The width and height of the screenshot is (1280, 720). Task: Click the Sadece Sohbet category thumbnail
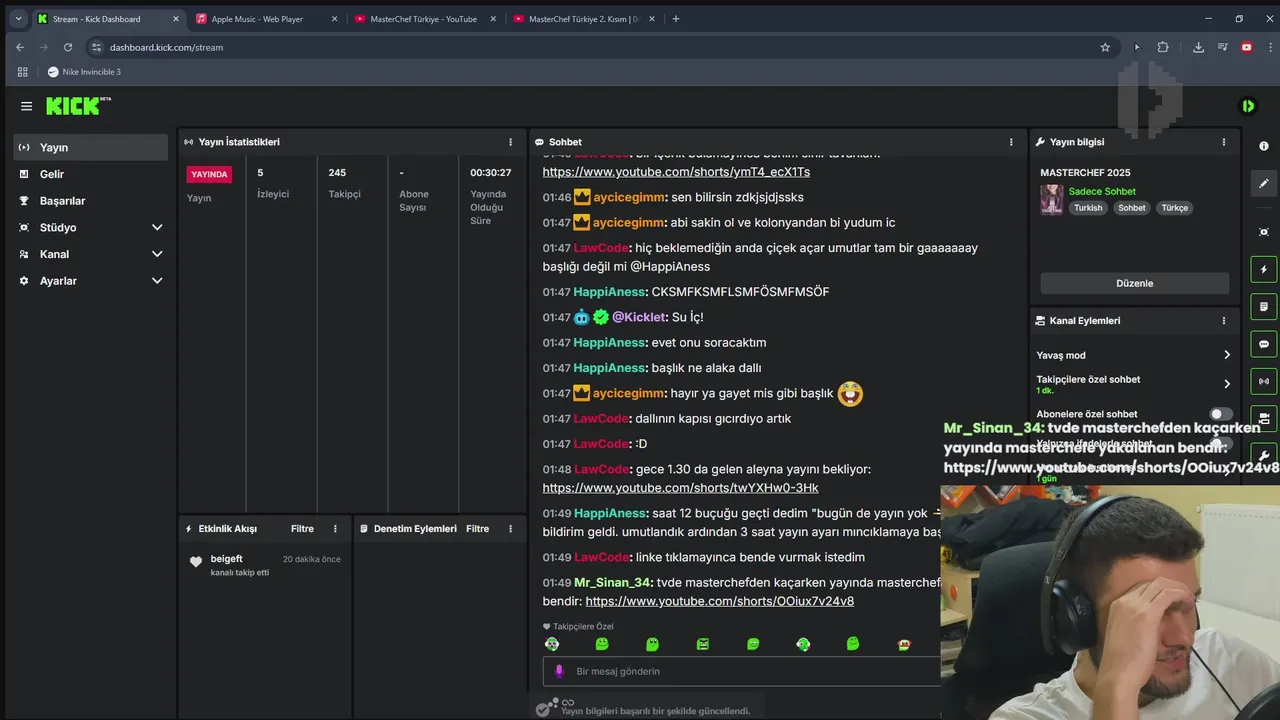click(x=1052, y=199)
